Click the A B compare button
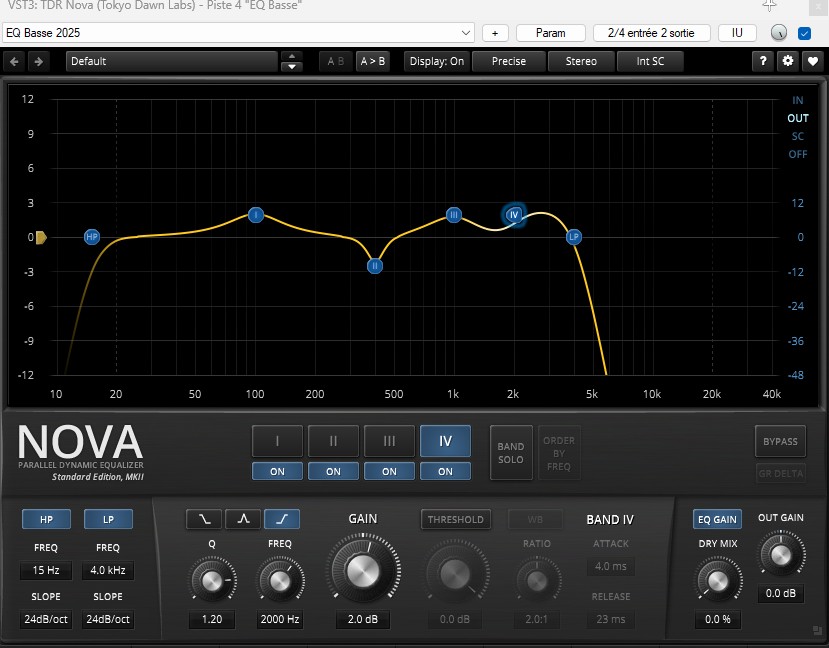Image resolution: width=829 pixels, height=648 pixels. (335, 61)
